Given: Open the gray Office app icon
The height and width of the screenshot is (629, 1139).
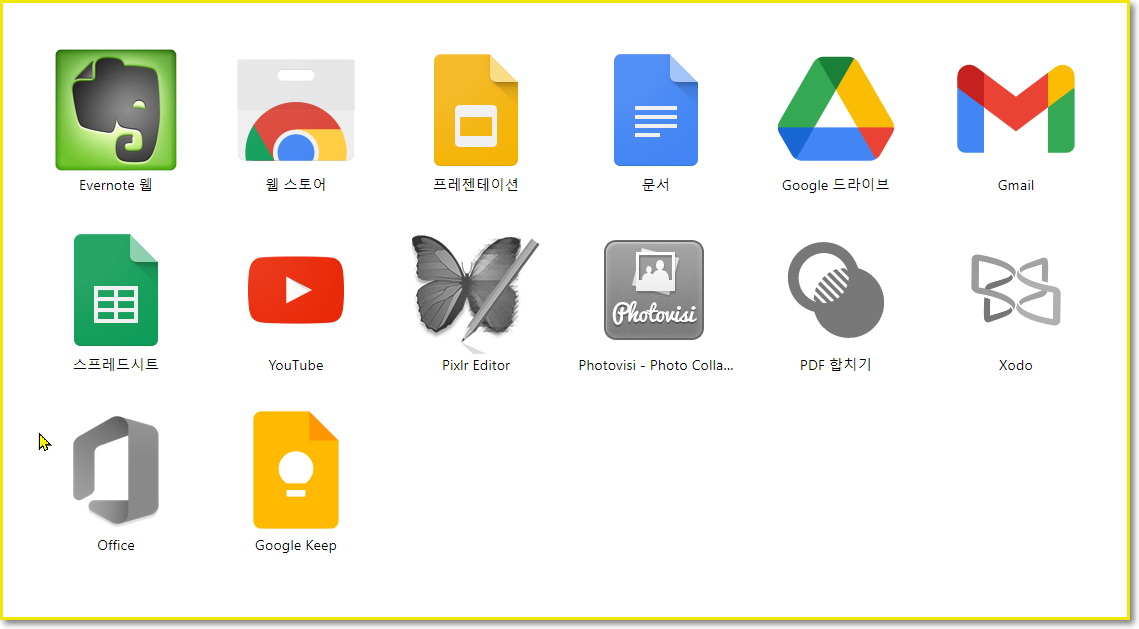Looking at the screenshot, I should click(x=115, y=470).
